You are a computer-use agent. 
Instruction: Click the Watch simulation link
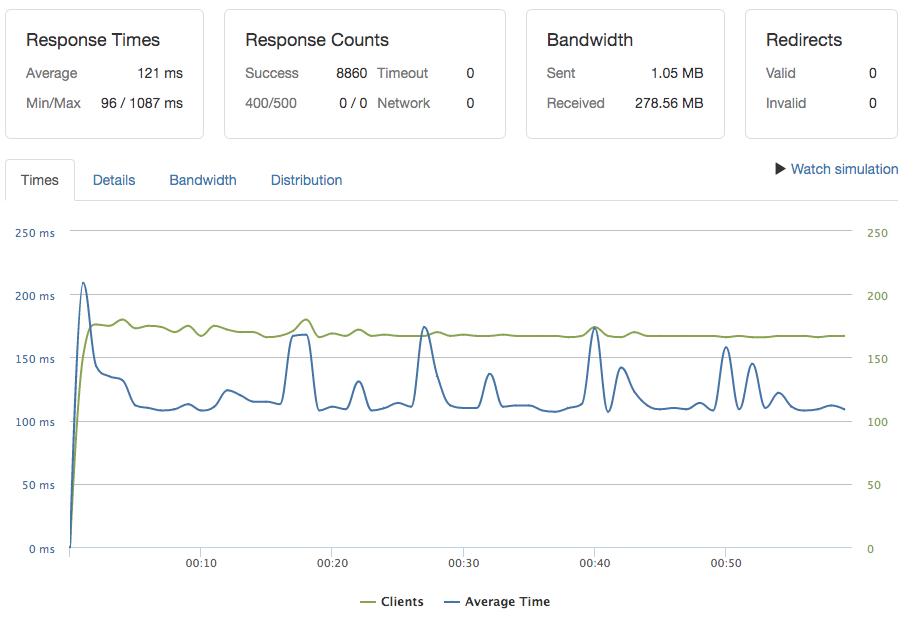843,169
